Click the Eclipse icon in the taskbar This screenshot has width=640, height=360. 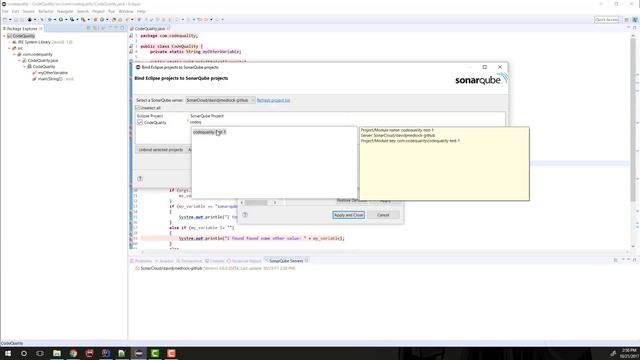(x=138, y=353)
